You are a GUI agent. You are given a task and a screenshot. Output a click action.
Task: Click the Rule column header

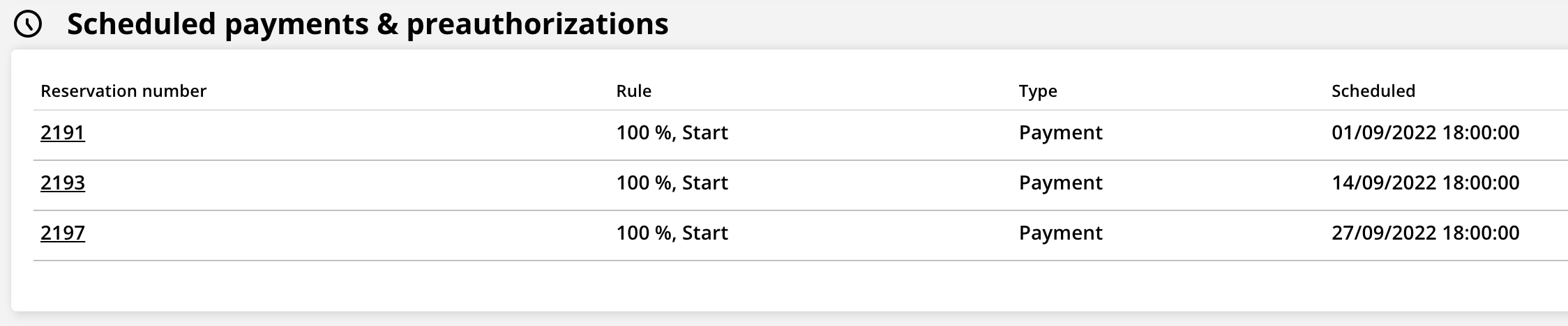pos(633,91)
